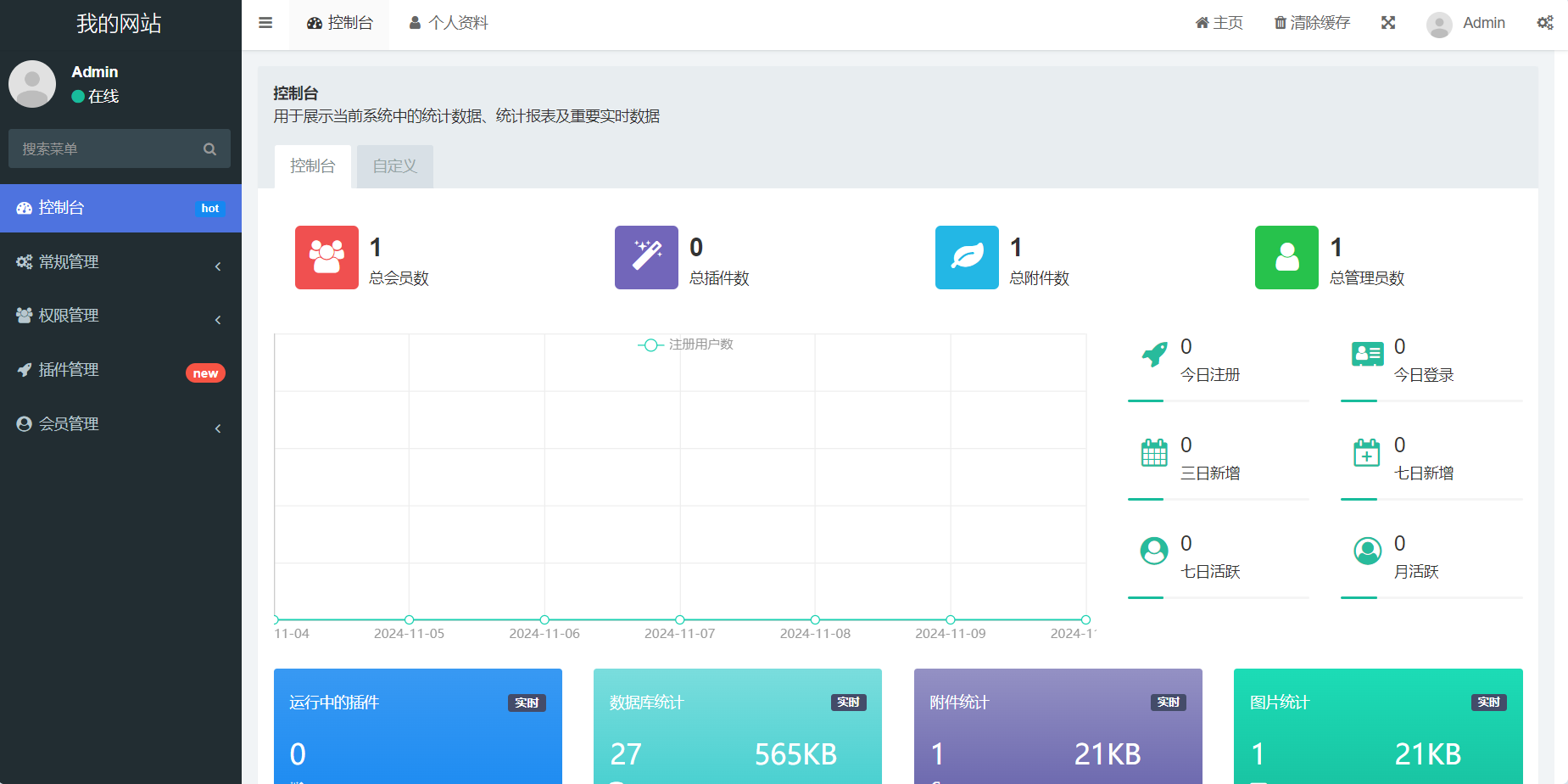1568x784 pixels.
Task: Click the 总插件数 magic wand icon
Action: [646, 257]
